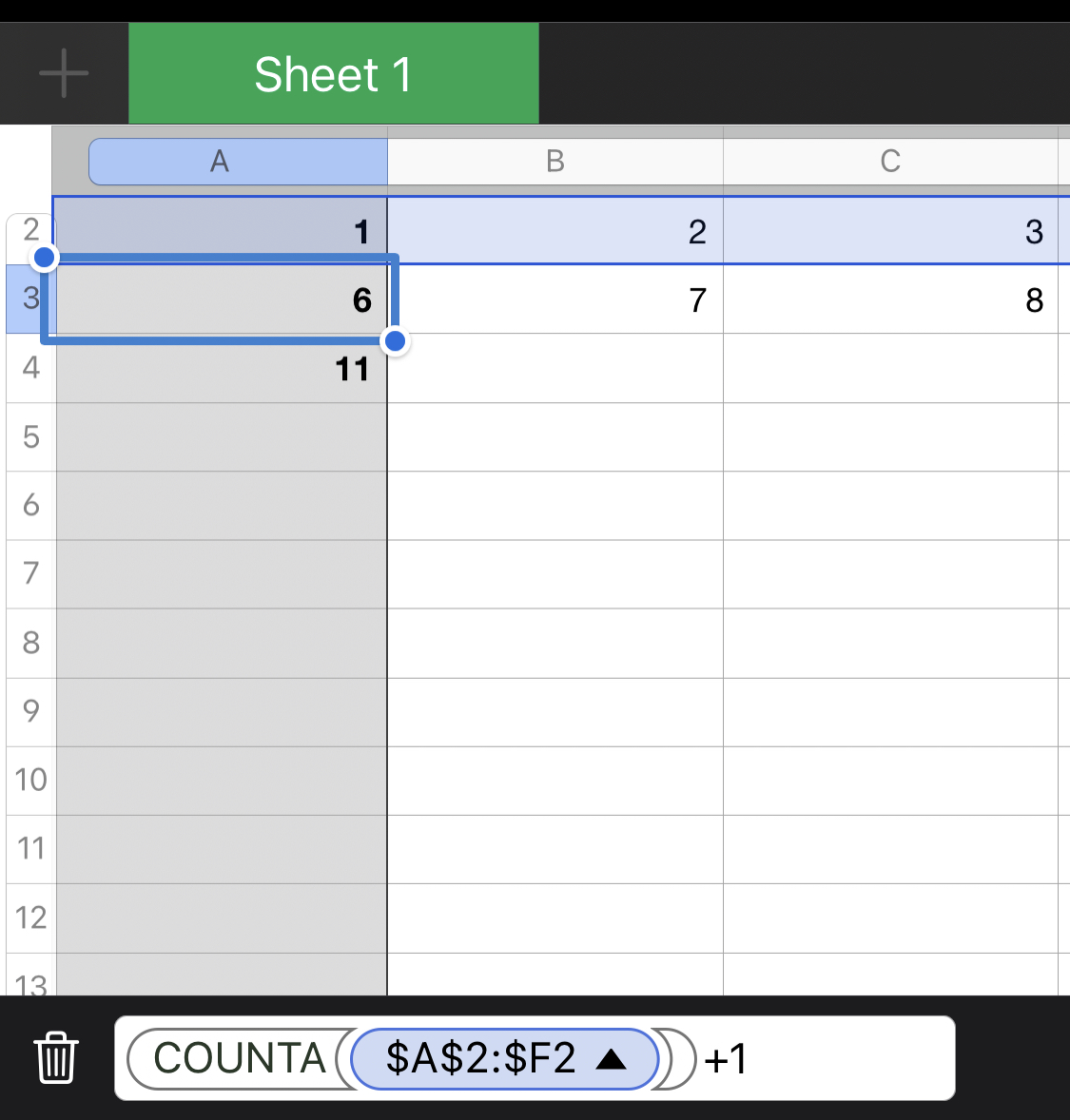The image size is (1070, 1120).
Task: Grab the top-left selection handle dot
Action: tap(44, 257)
